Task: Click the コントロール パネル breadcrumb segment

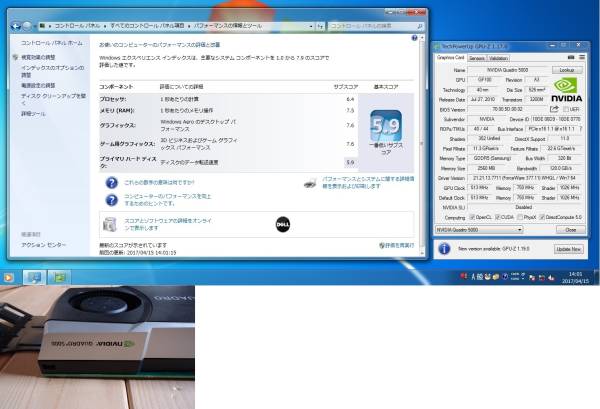Action: [x=77, y=26]
